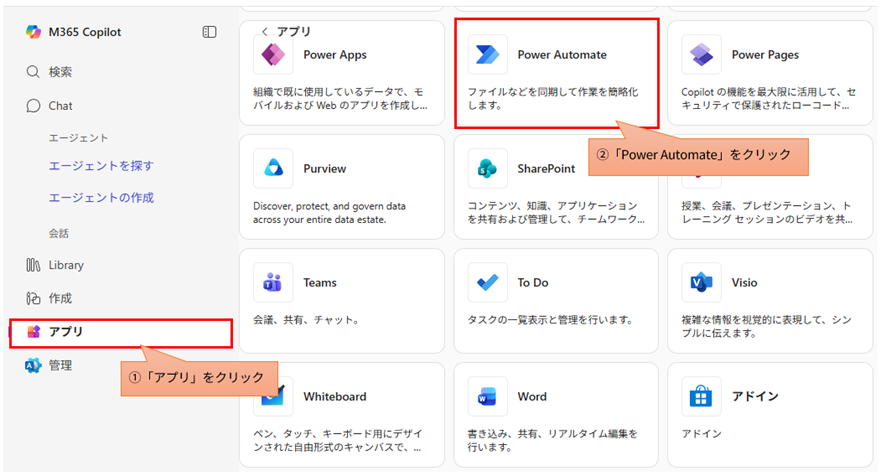886x476 pixels.
Task: Click the SharePoint app icon
Action: pyautogui.click(x=487, y=168)
